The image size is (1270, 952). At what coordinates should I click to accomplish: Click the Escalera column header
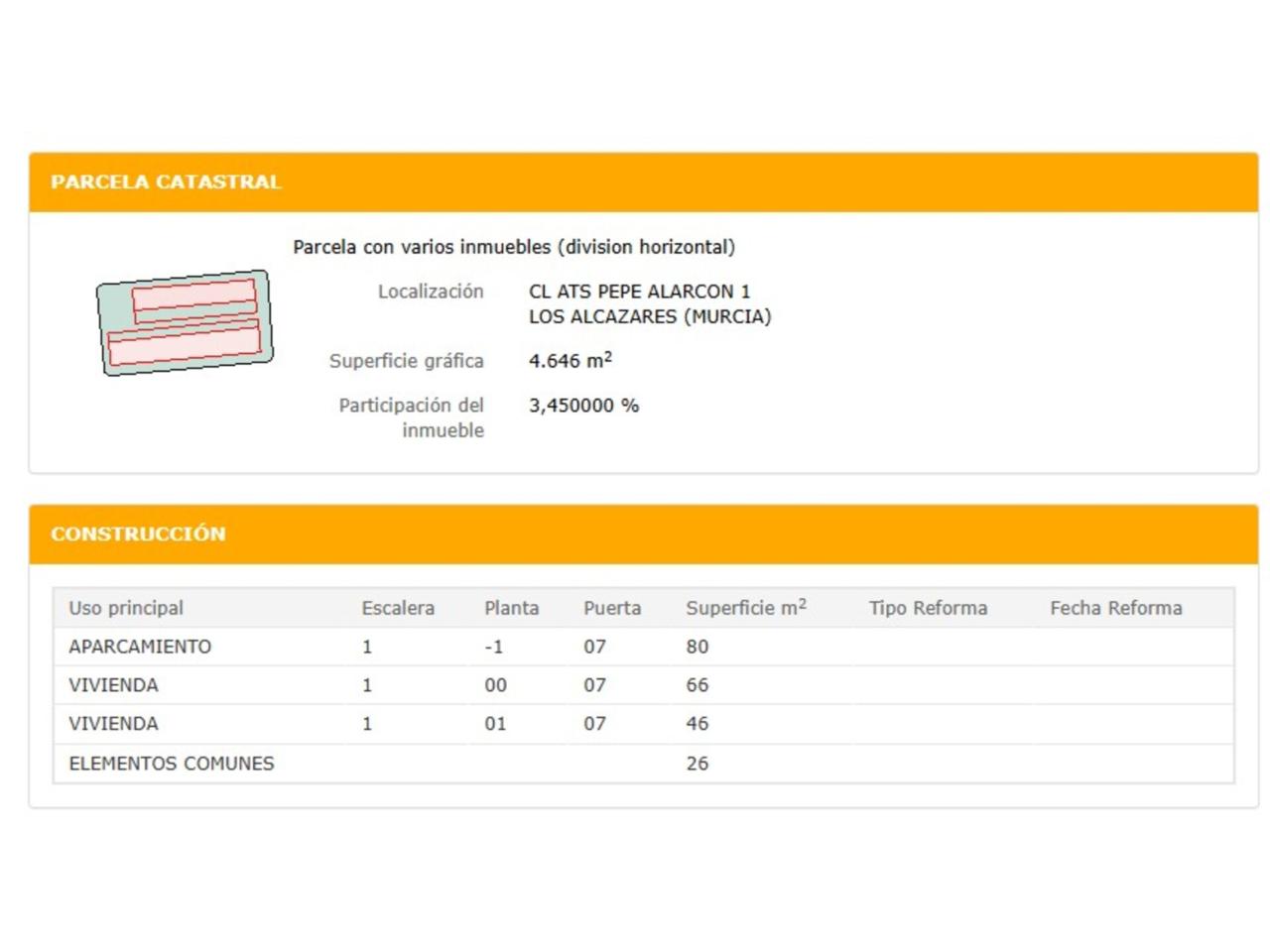(397, 608)
